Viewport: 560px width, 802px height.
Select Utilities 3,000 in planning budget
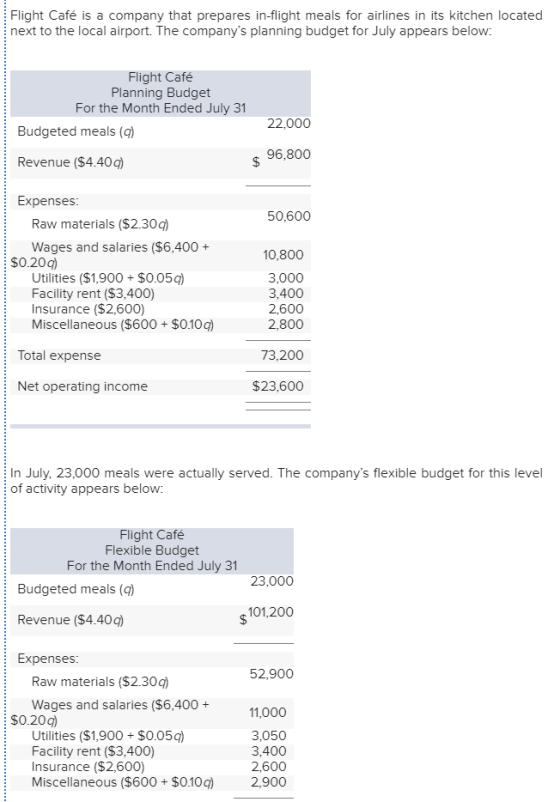click(x=286, y=278)
